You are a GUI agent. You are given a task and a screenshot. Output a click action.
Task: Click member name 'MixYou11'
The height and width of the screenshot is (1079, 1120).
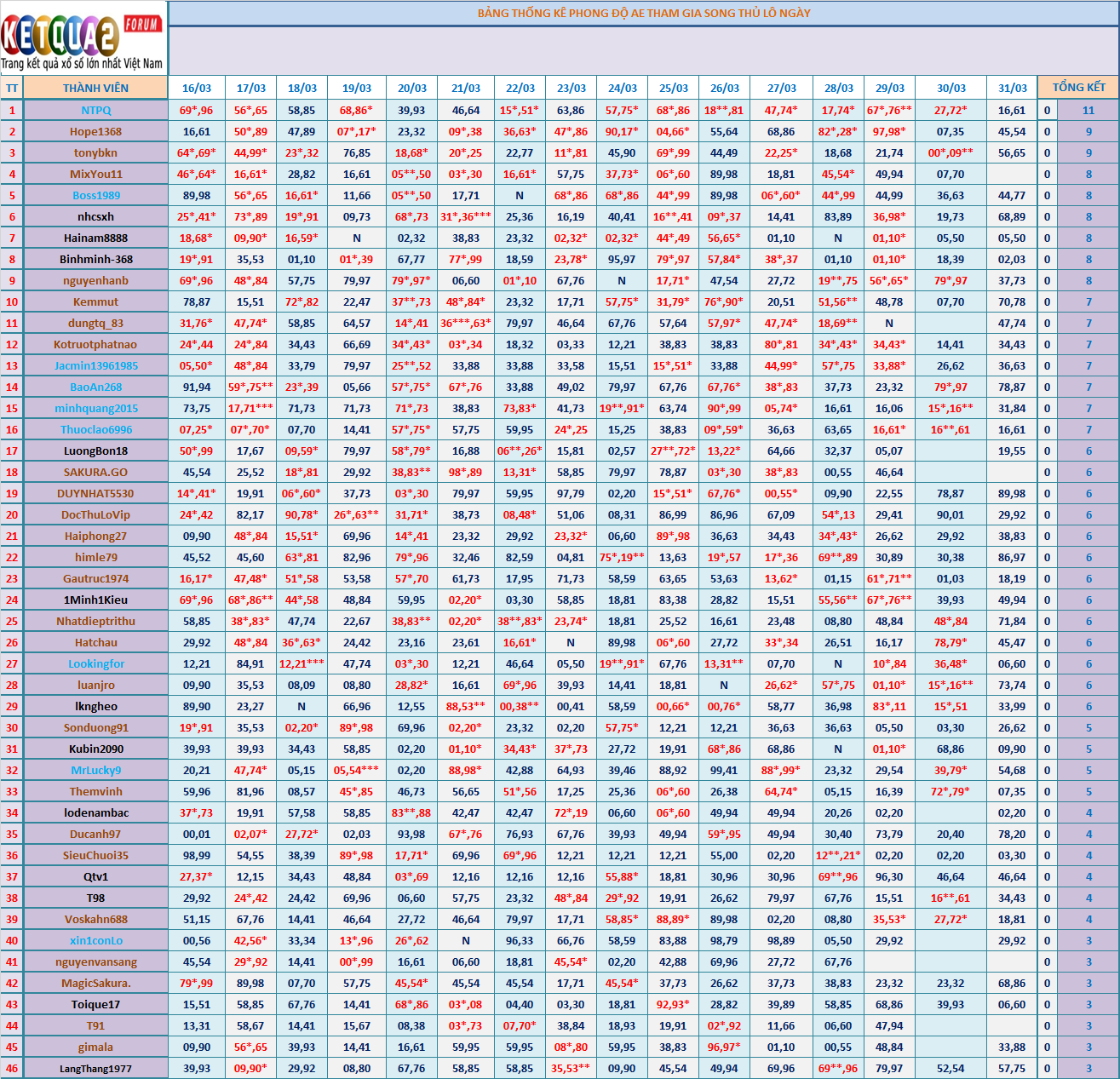point(95,174)
